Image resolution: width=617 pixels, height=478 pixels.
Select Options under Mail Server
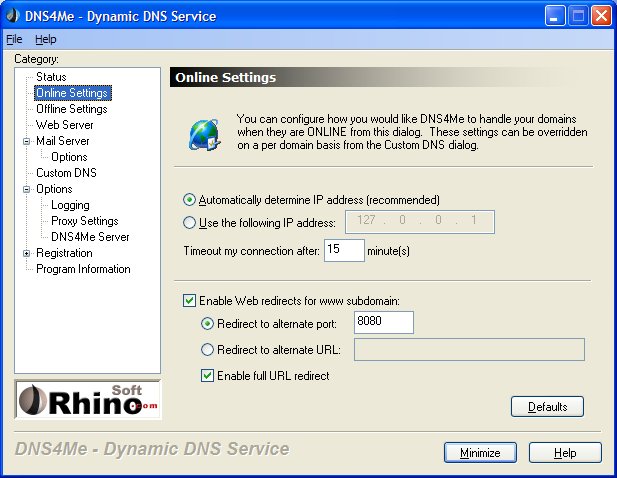point(69,157)
